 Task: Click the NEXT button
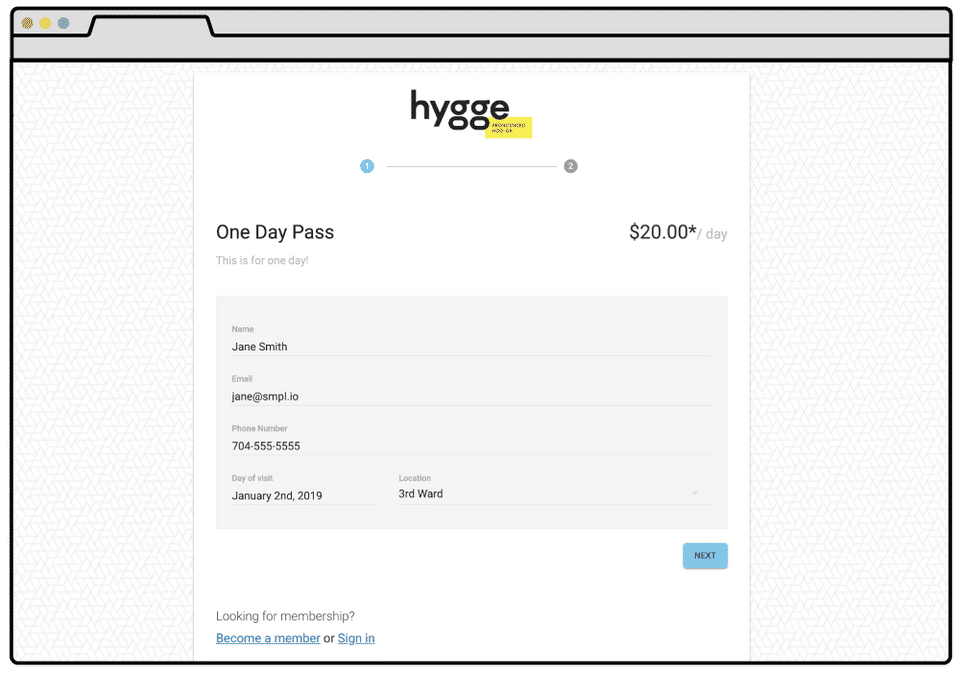[705, 555]
